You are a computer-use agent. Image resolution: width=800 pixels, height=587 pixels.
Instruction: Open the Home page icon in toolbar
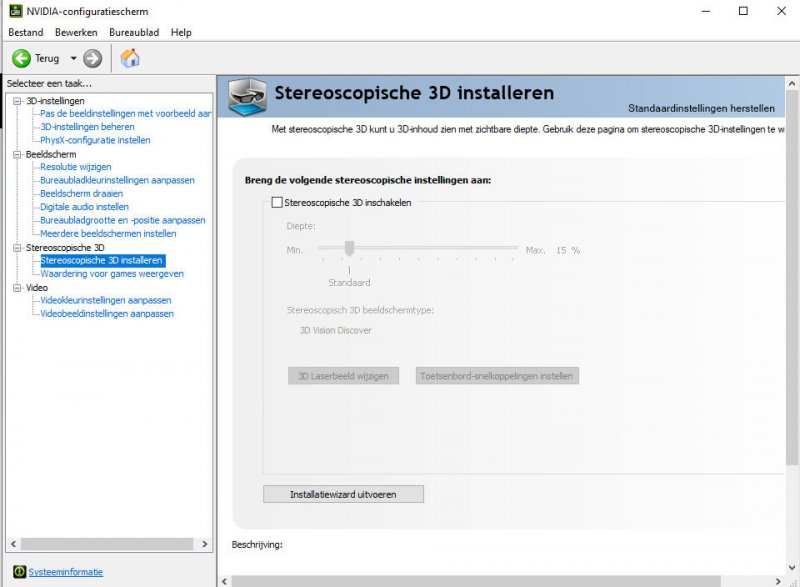130,58
